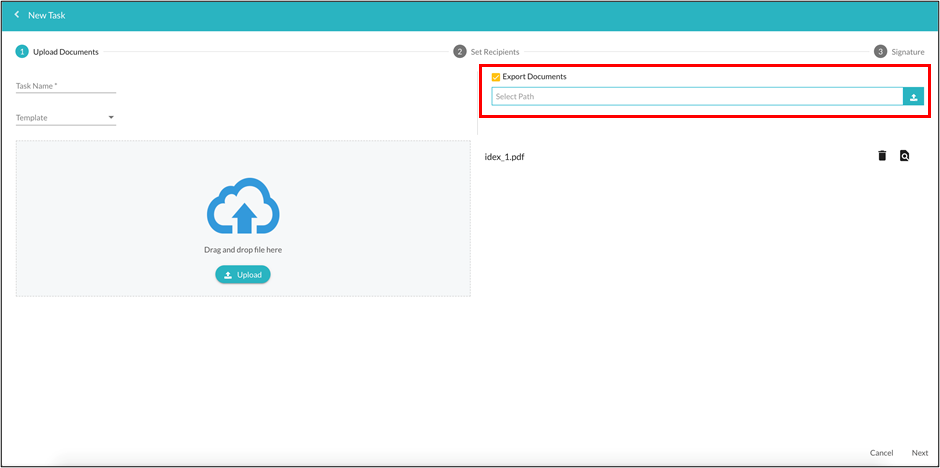Screen dimensions: 940x468
Task: Go to step 3 Signature
Action: [x=899, y=52]
